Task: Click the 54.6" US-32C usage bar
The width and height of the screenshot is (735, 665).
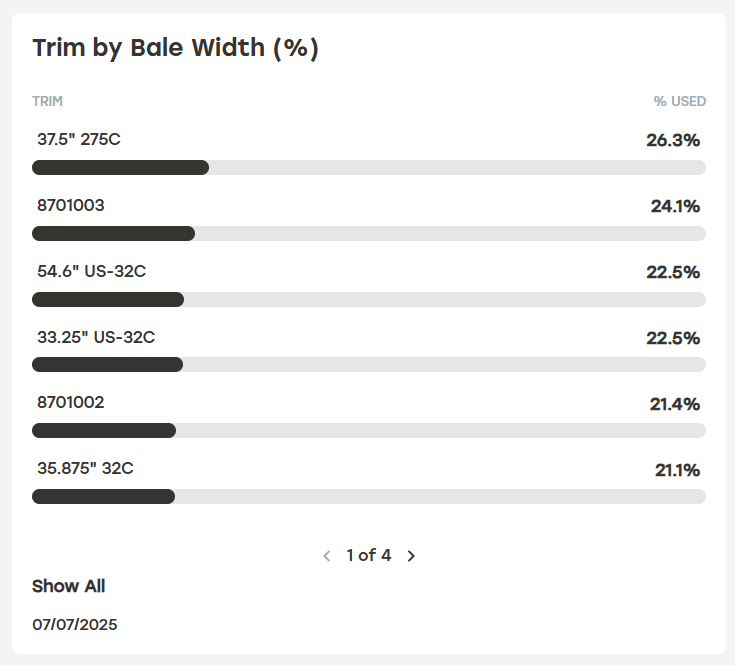Action: 368,299
